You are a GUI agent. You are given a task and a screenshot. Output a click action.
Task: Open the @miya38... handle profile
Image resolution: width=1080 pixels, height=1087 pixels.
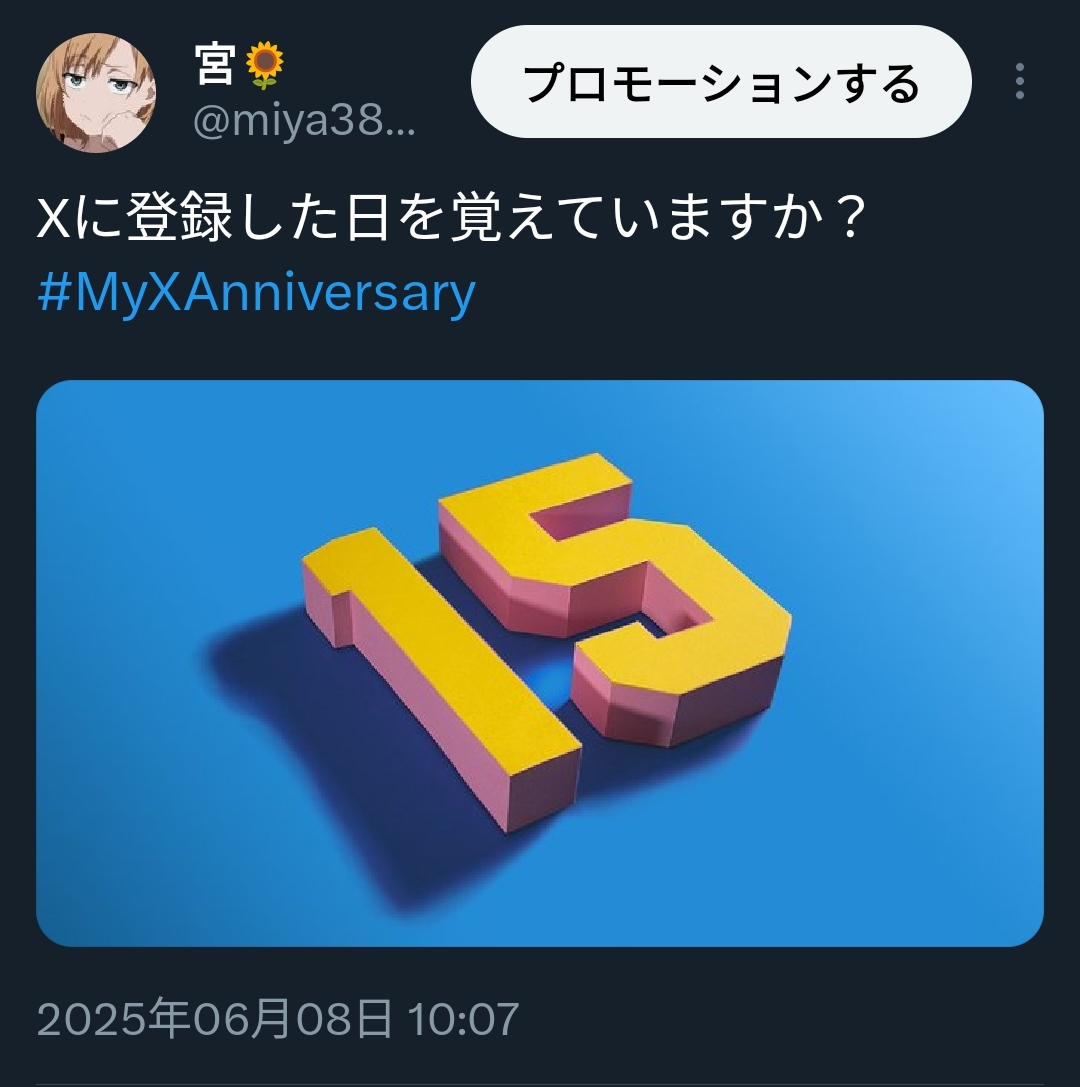tap(304, 121)
